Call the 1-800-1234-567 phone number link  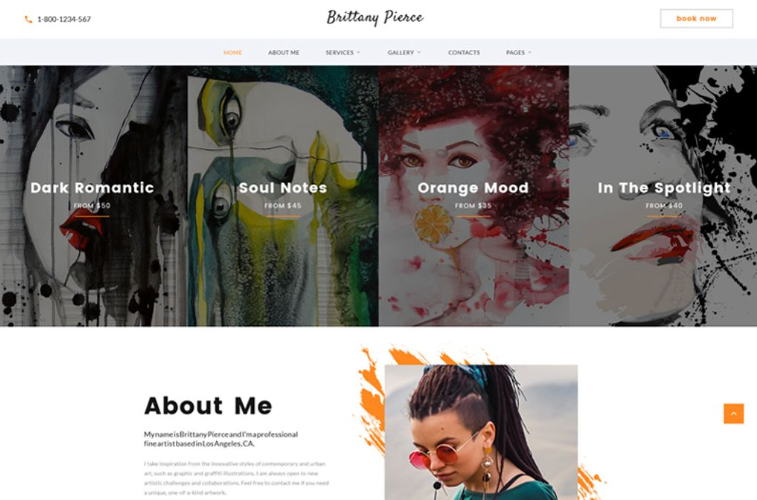[x=64, y=19]
